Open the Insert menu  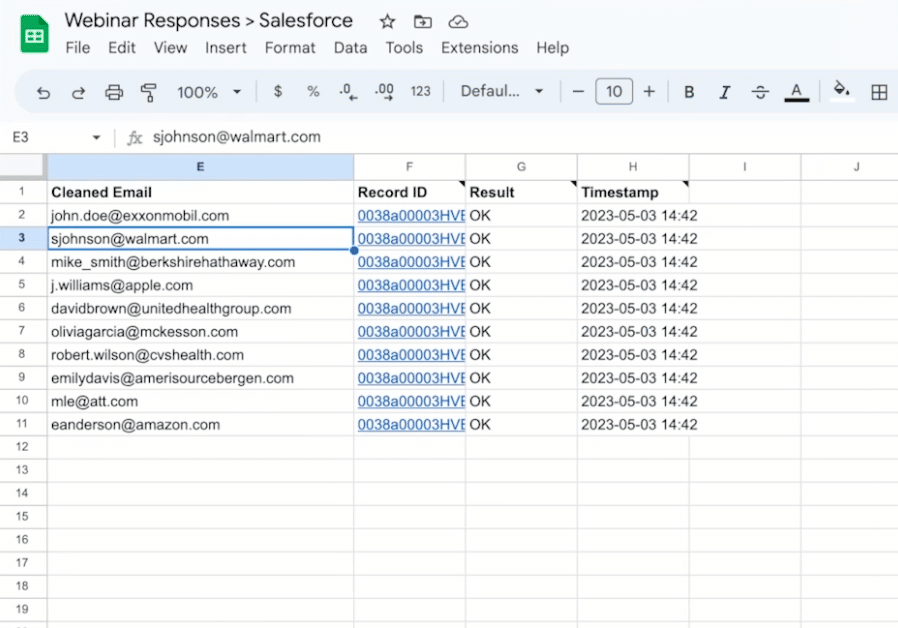226,48
